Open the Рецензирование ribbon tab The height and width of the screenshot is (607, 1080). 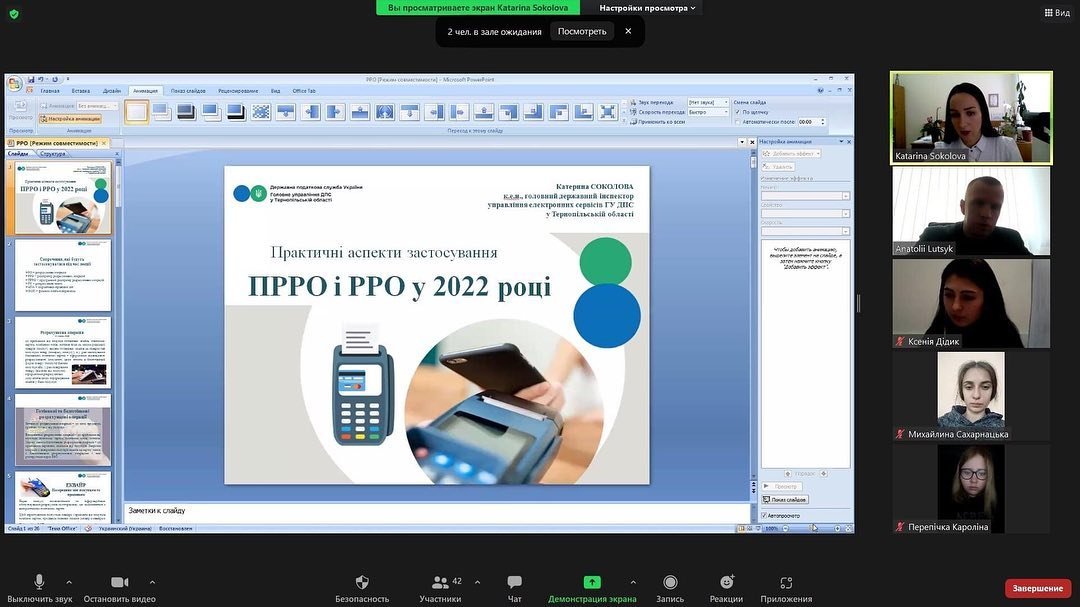[238, 91]
